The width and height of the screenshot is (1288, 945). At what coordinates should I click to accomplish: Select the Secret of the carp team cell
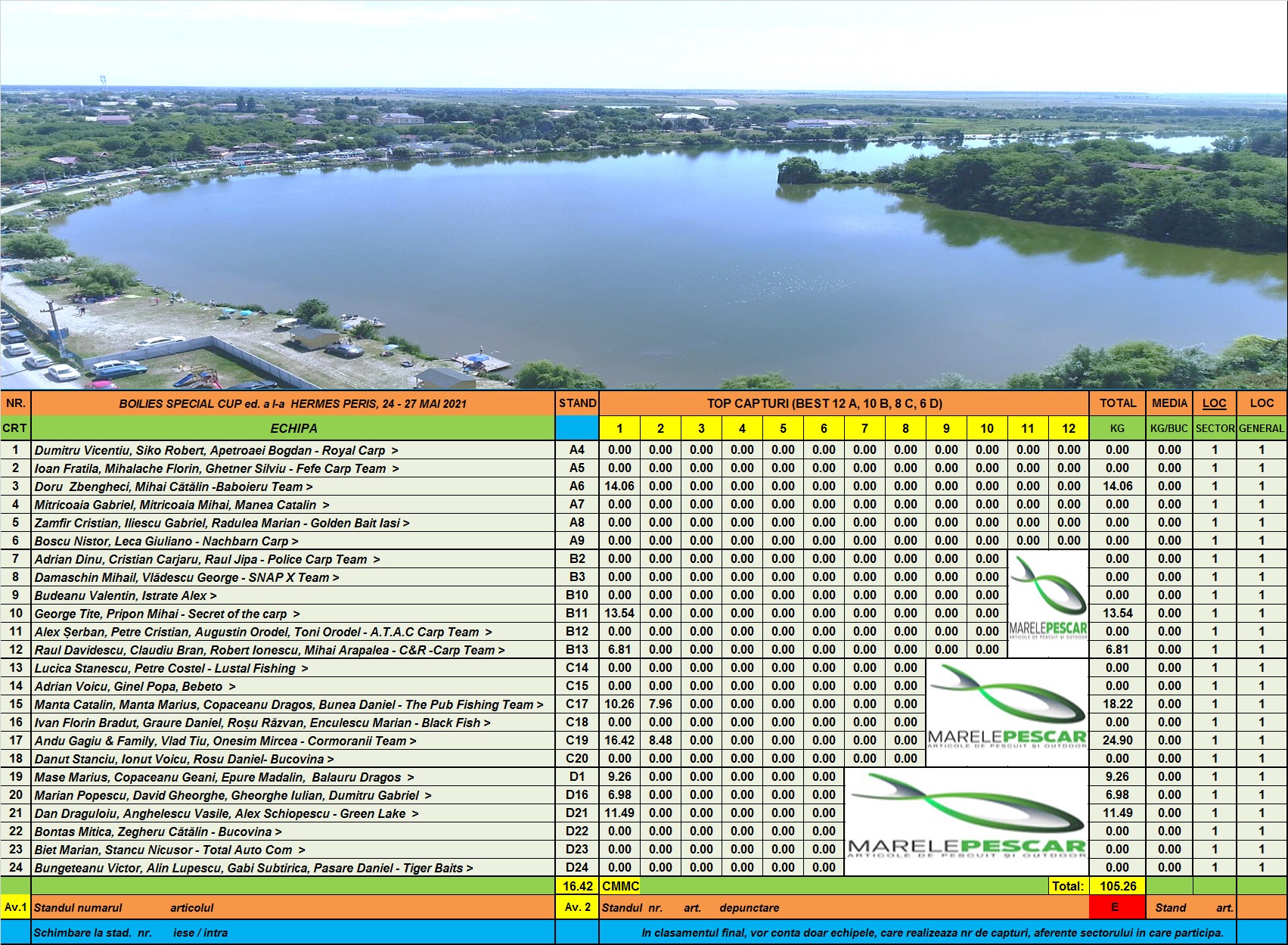pos(293,614)
